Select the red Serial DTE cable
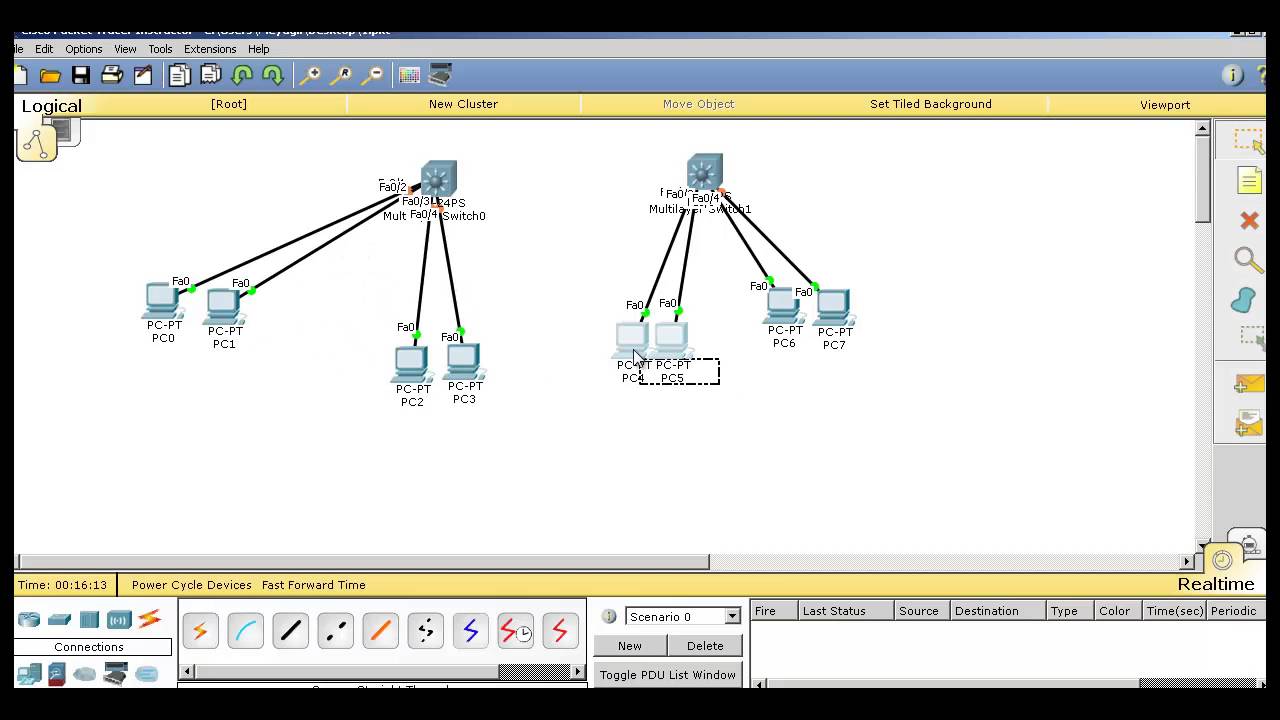The width and height of the screenshot is (1280, 720). point(560,631)
